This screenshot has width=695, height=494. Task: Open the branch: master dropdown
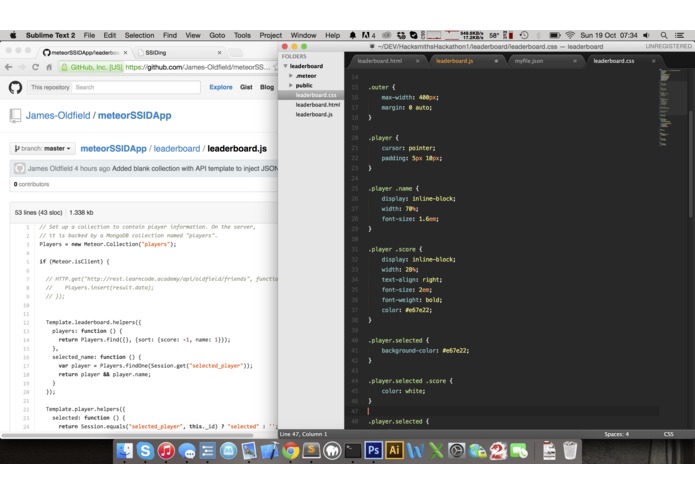coord(43,148)
